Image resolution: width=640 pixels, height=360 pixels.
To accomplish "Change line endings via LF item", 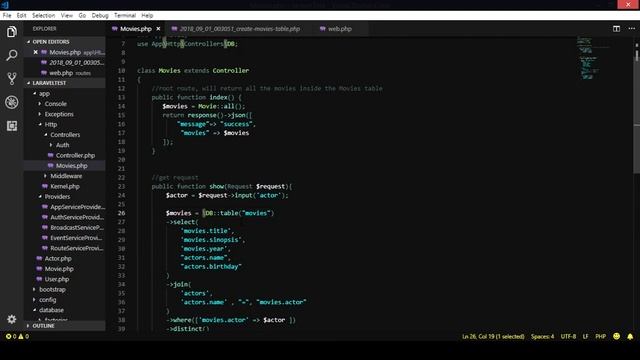I will (x=585, y=336).
